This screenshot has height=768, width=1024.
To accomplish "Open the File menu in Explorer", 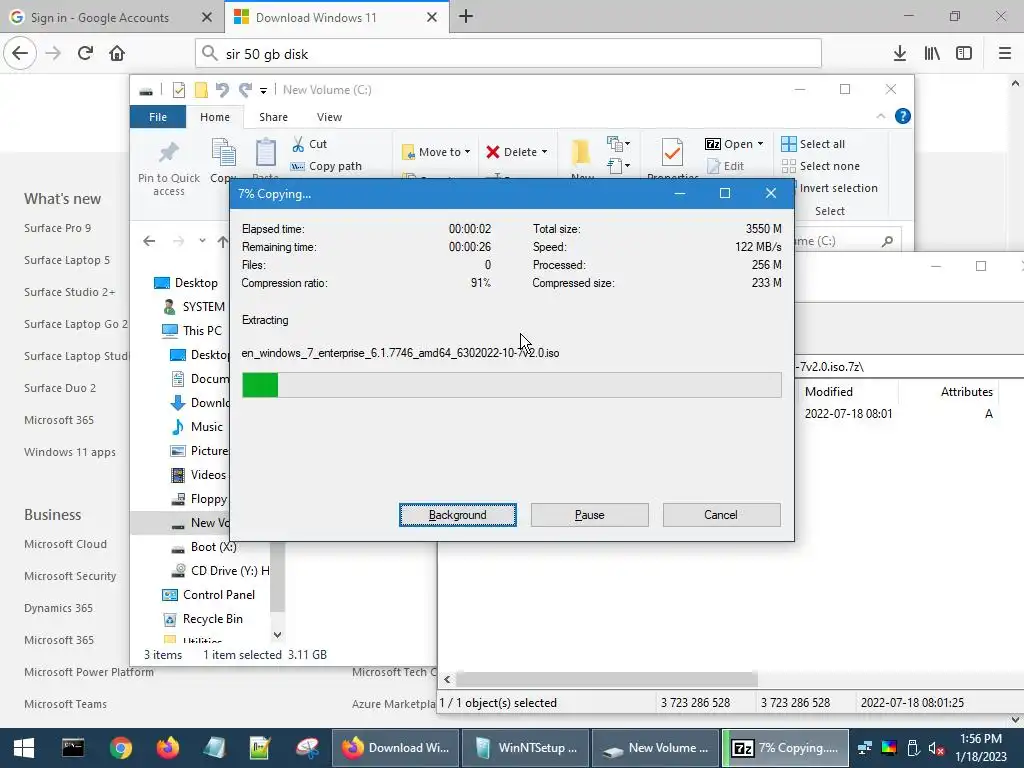I will [158, 117].
